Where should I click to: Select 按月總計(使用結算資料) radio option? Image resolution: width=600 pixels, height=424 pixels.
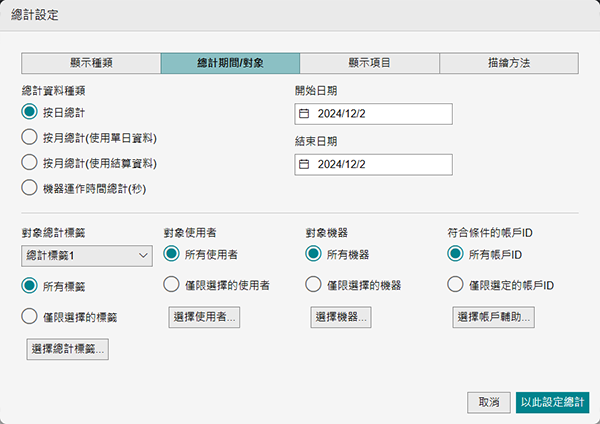[30, 162]
